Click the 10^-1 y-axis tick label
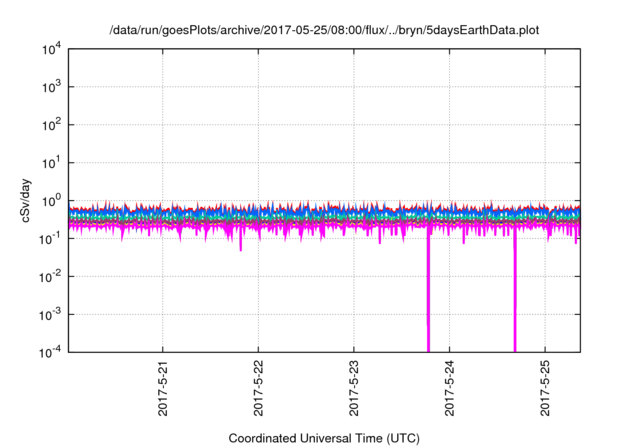Screen dimensions: 640x448 pyautogui.click(x=51, y=239)
